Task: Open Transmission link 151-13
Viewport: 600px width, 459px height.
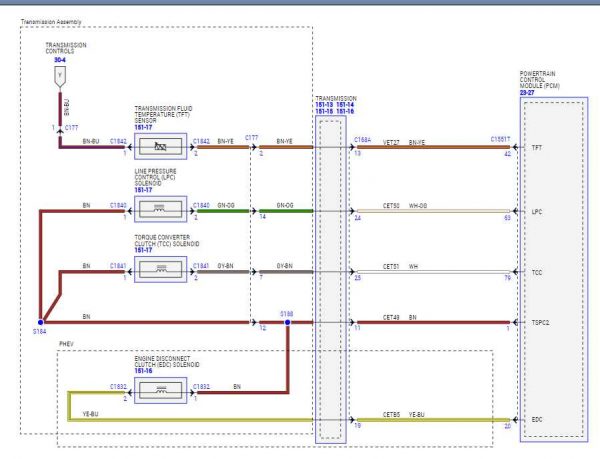Action: (x=324, y=105)
